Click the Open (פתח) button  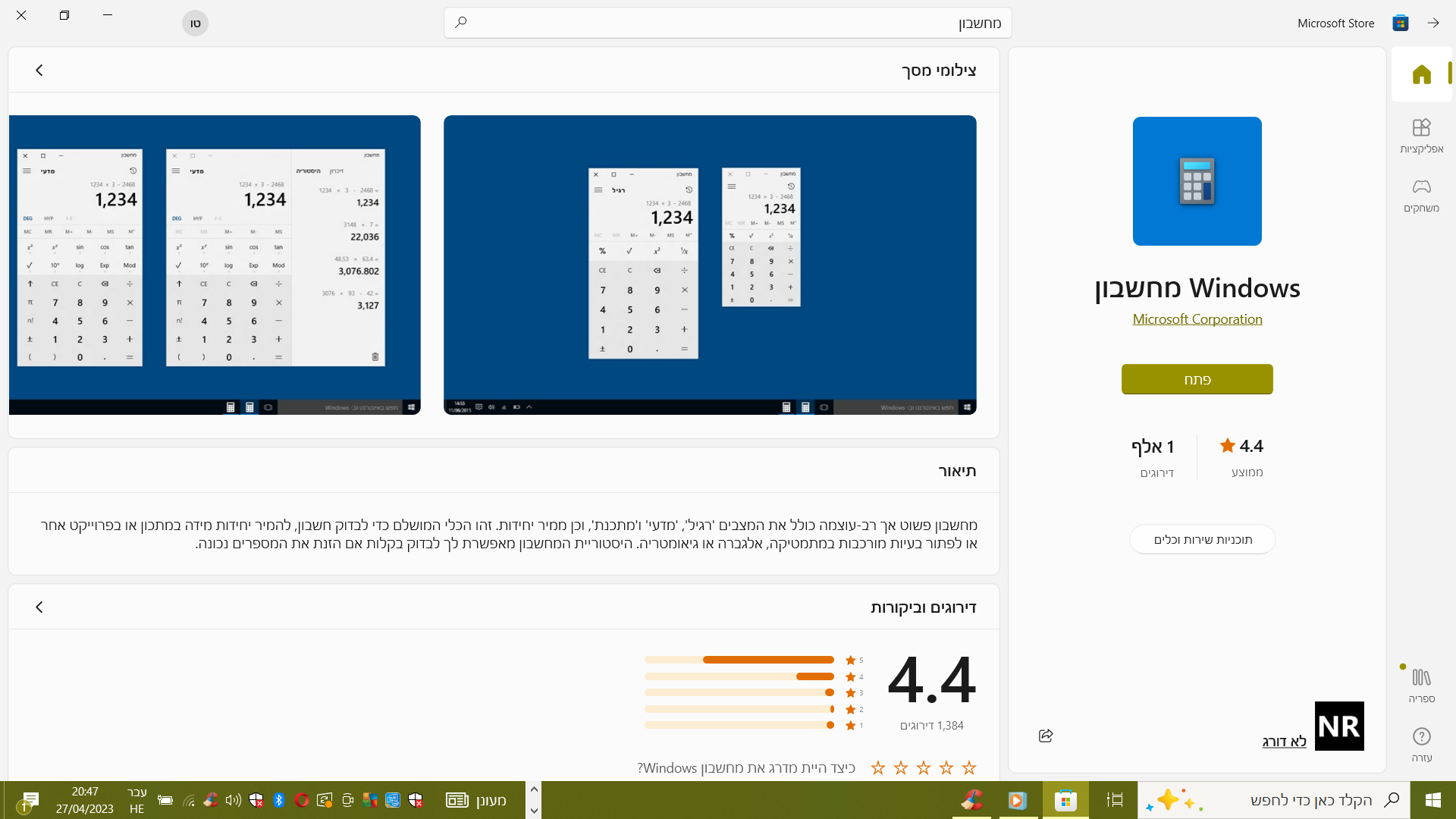pos(1197,379)
